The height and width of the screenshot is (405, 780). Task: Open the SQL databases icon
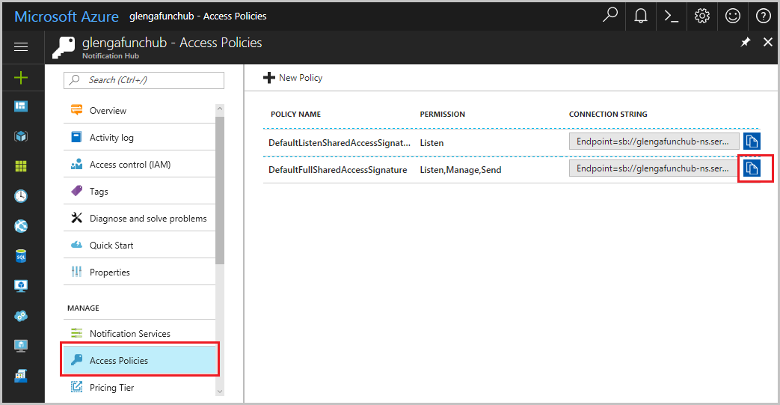coord(21,256)
